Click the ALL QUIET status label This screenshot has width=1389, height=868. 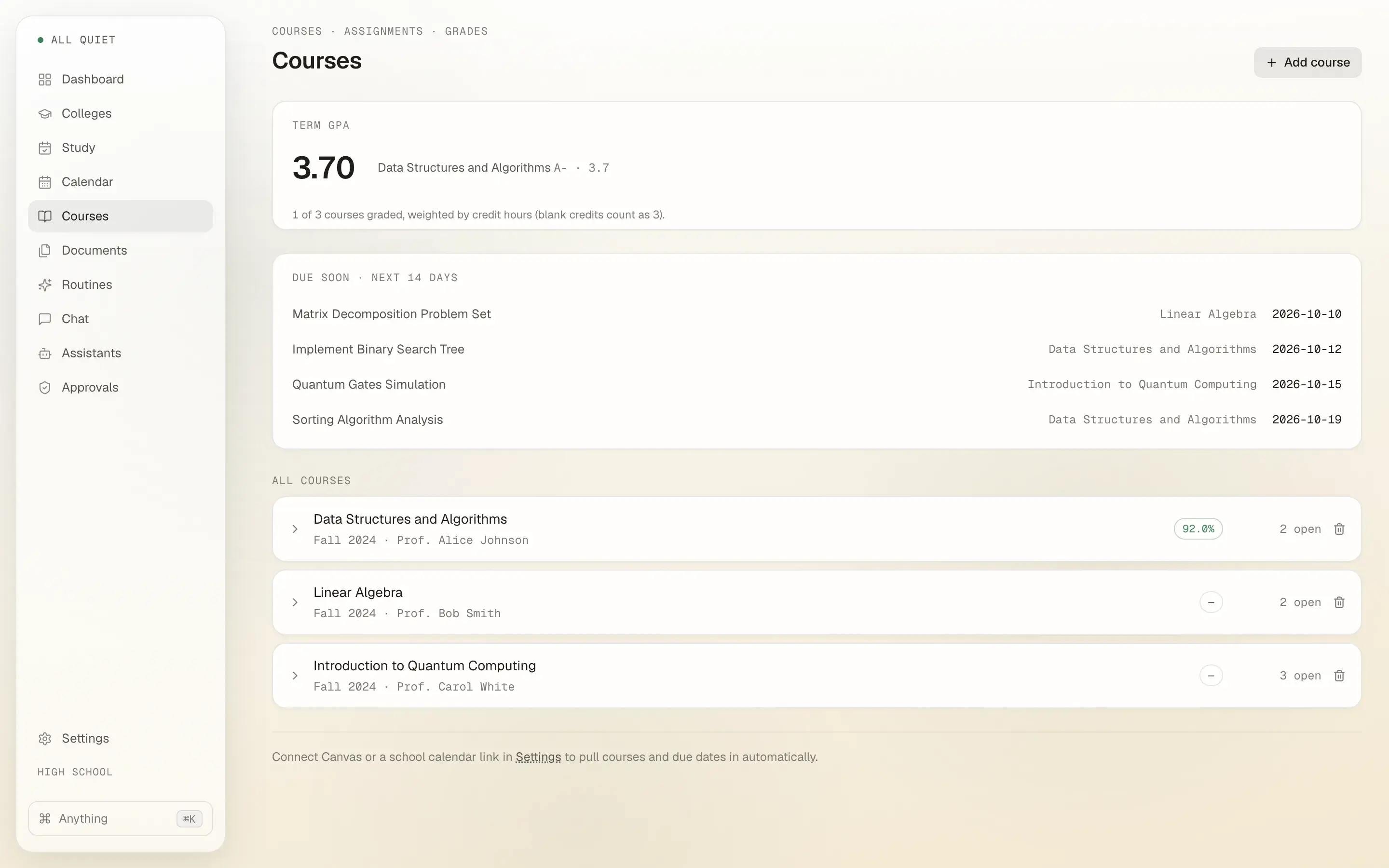coord(83,40)
